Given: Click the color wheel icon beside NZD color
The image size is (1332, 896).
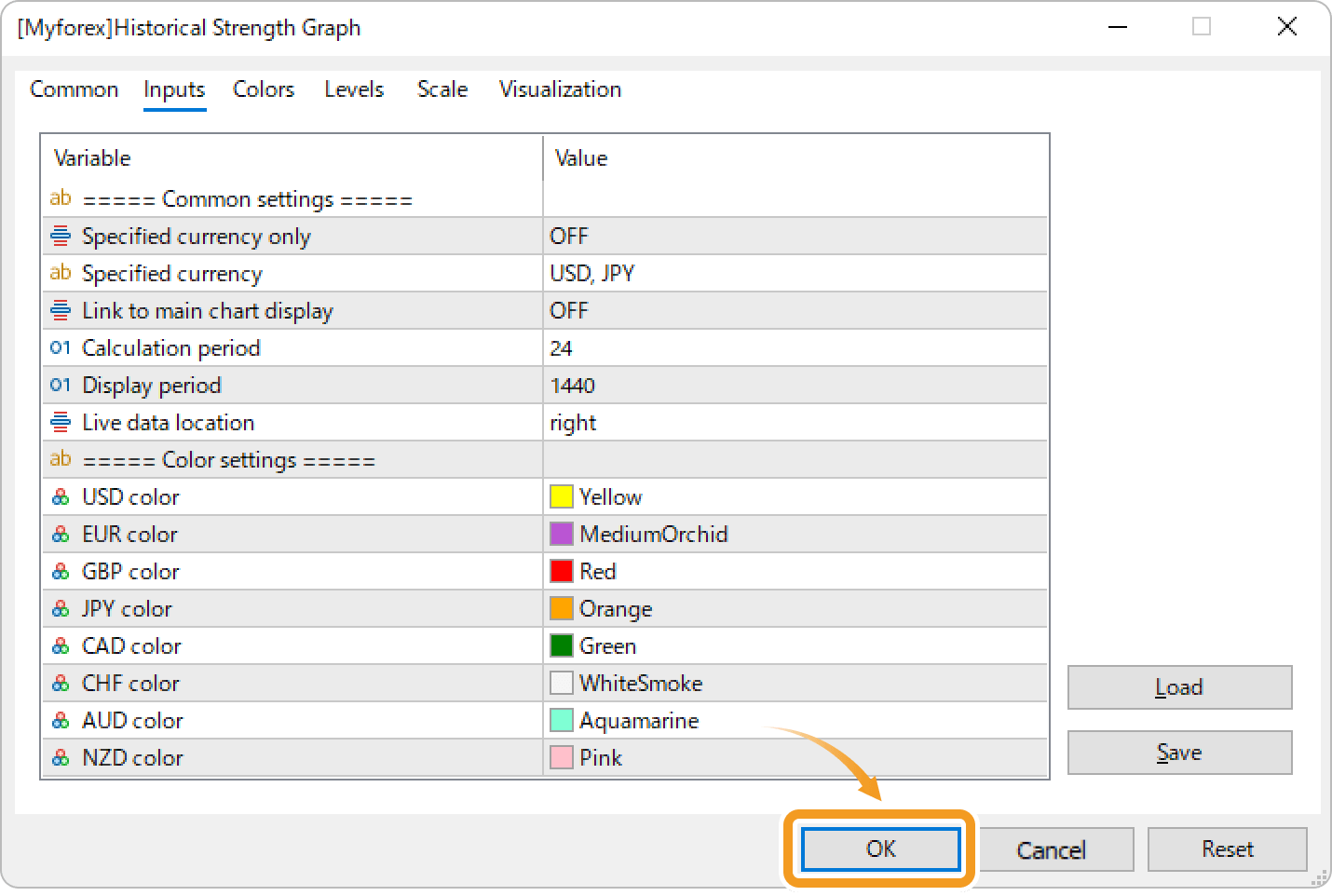Looking at the screenshot, I should pyautogui.click(x=61, y=757).
